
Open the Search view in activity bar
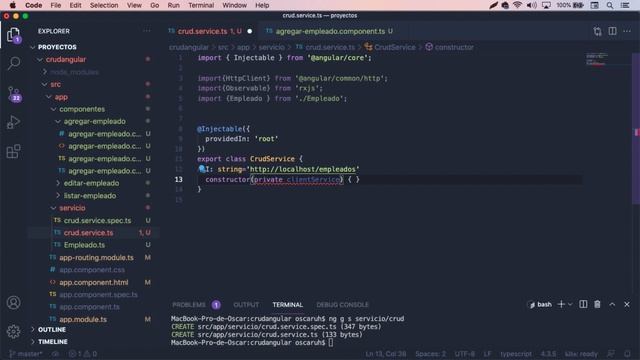pos(13,63)
